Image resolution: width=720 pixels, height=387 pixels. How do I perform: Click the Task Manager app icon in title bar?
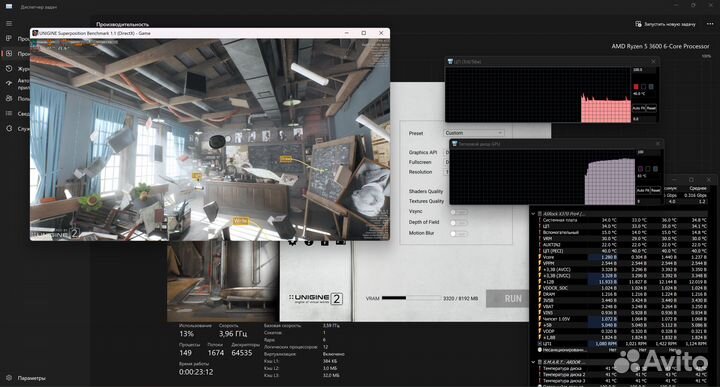pyautogui.click(x=9, y=6)
